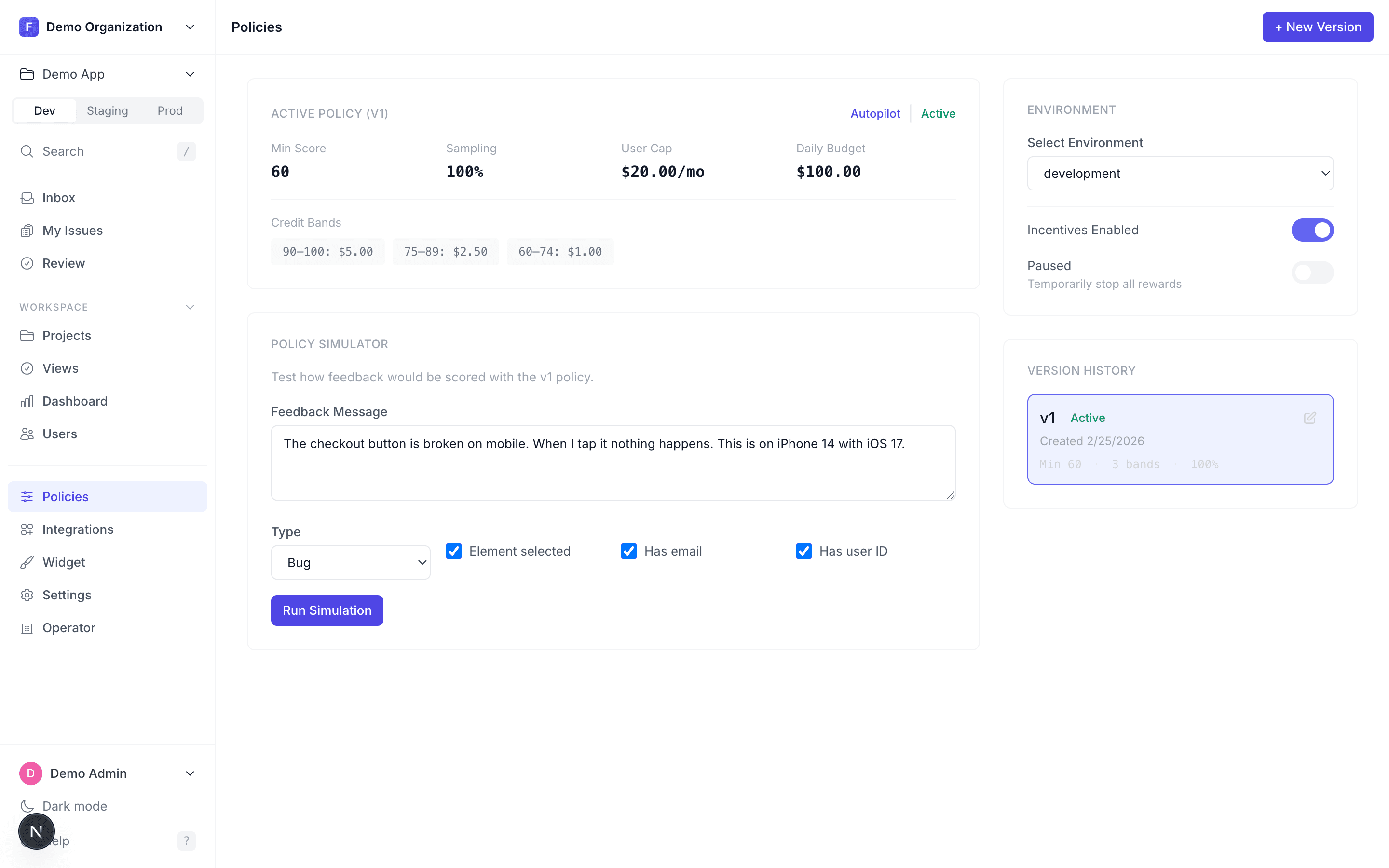
Task: Open the Type dropdown showing Bug
Action: [x=351, y=562]
